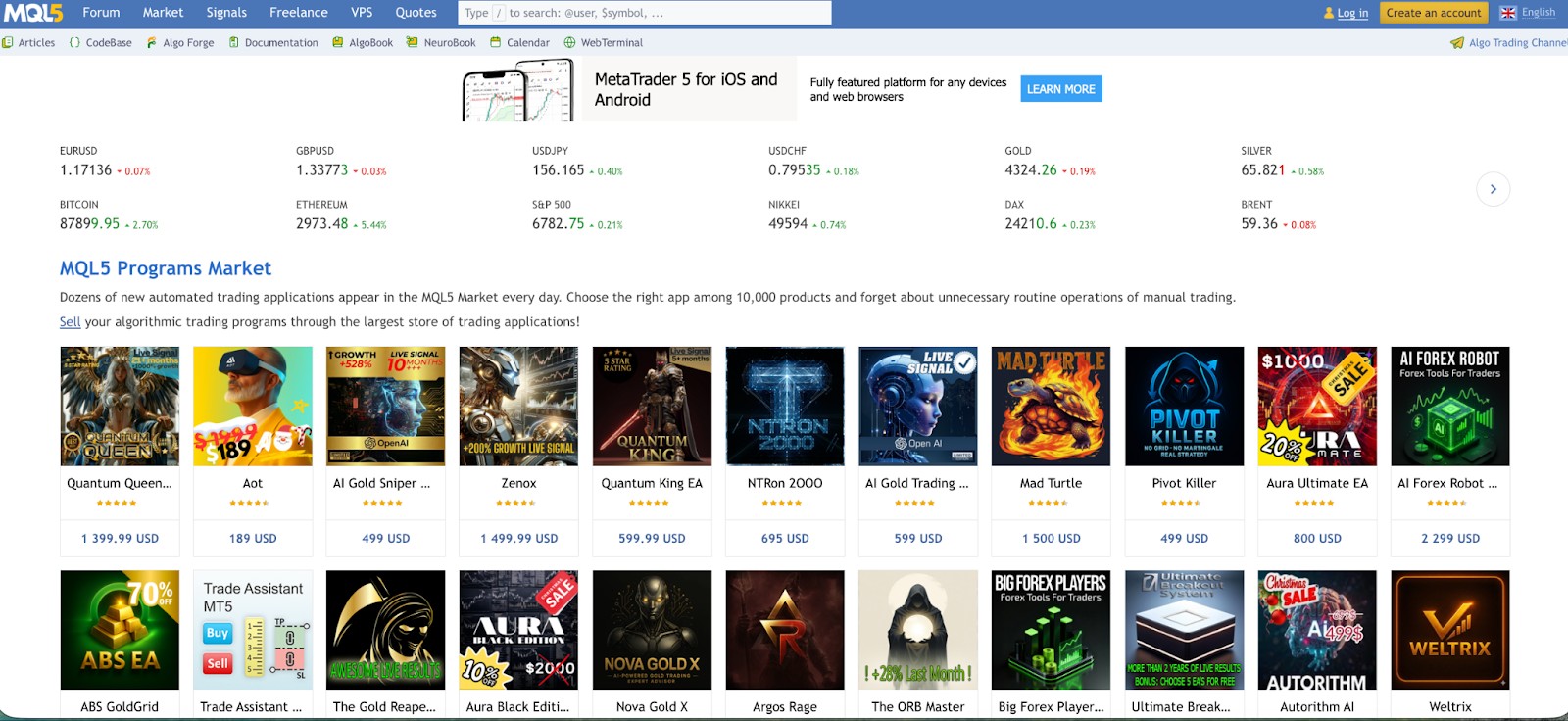This screenshot has height=721, width=1568.
Task: Open Pivot Killer product image
Action: click(x=1184, y=406)
